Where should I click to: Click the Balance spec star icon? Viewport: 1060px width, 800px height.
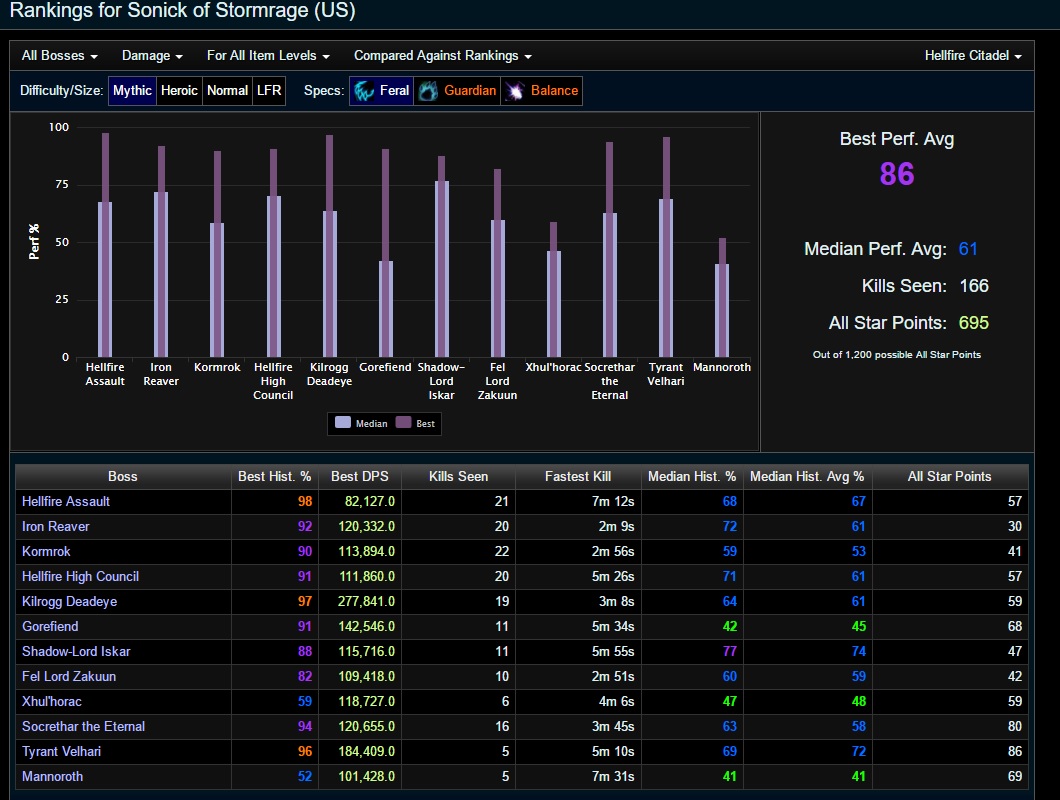click(x=514, y=91)
